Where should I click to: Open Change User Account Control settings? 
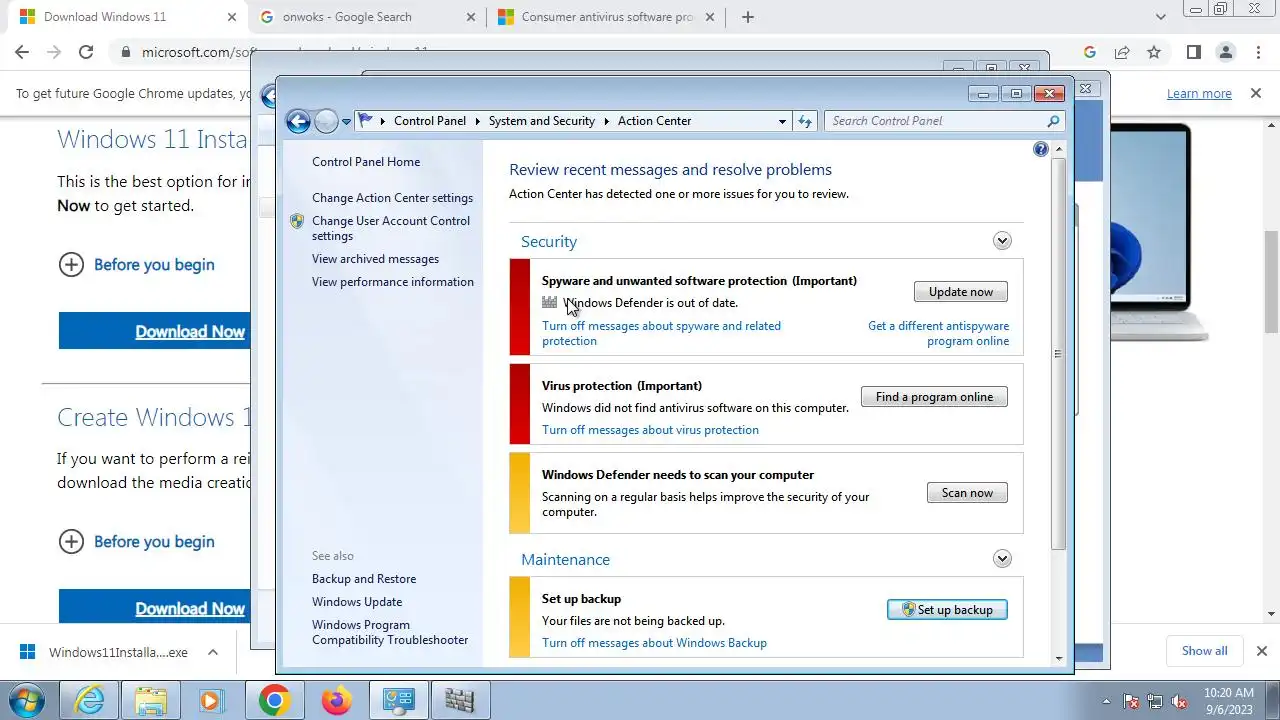(391, 228)
